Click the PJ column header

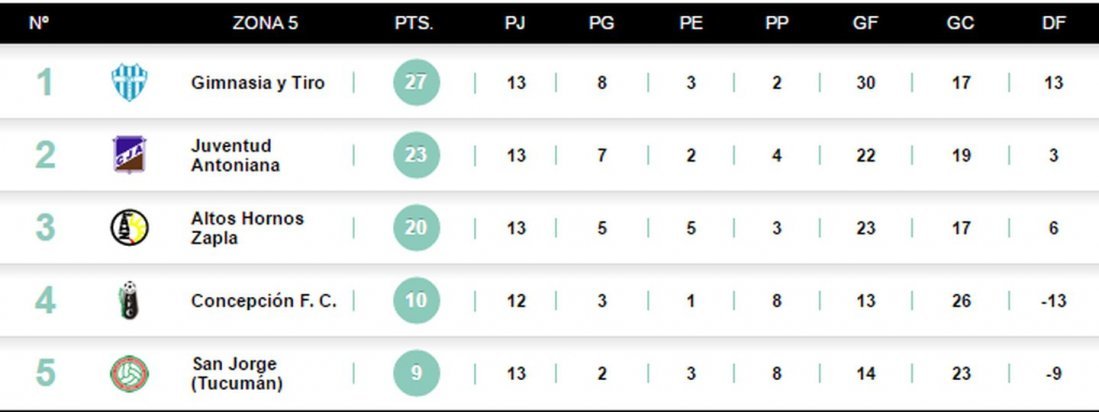coord(515,23)
